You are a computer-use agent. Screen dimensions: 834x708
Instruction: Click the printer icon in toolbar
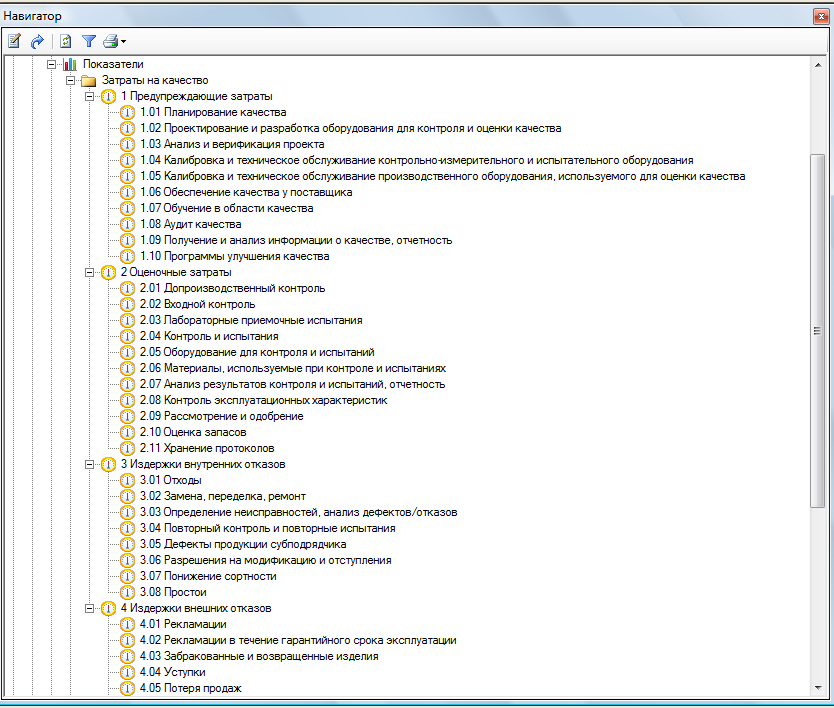pos(110,41)
